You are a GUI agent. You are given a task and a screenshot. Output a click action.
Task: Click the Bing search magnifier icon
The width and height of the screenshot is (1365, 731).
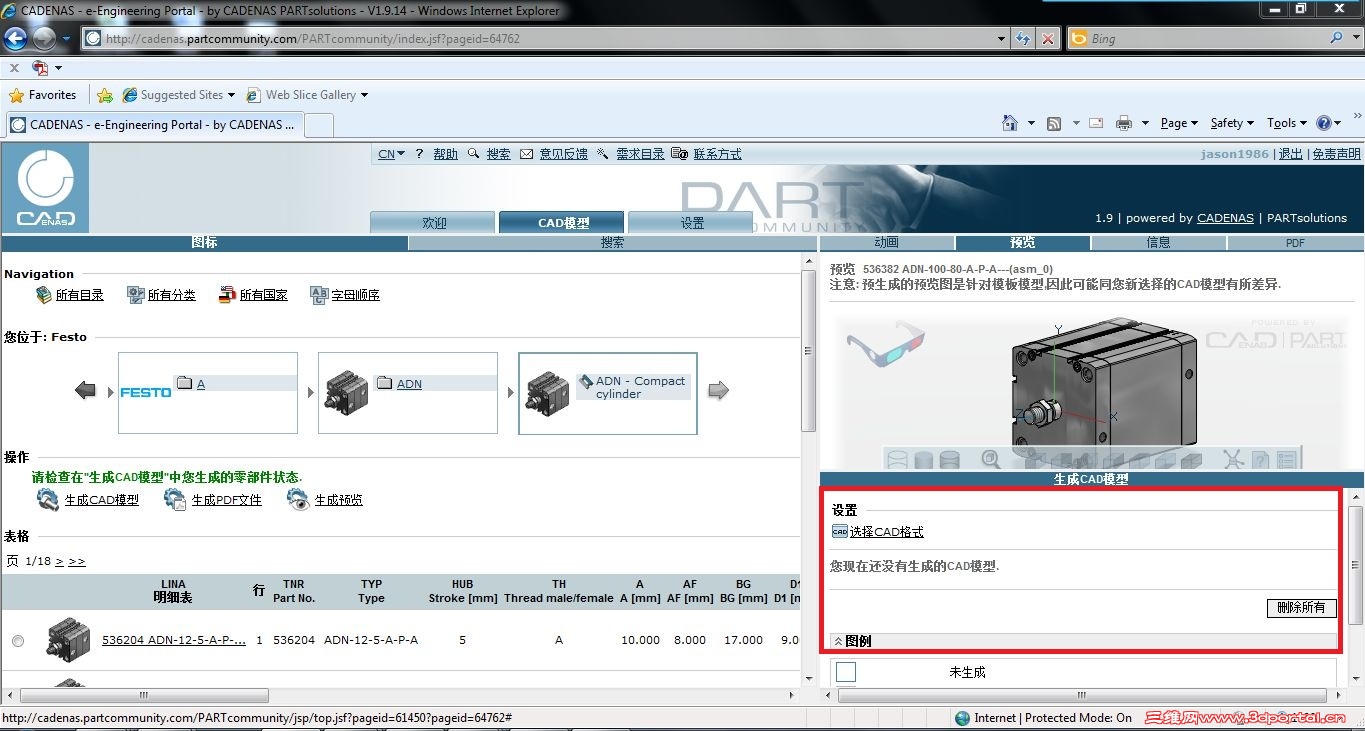[1337, 38]
